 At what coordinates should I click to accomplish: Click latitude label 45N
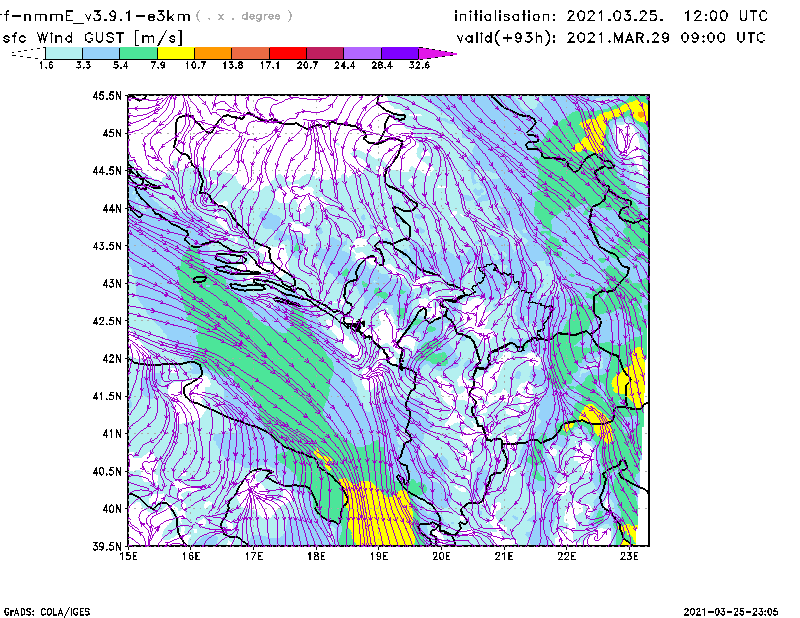(112, 133)
